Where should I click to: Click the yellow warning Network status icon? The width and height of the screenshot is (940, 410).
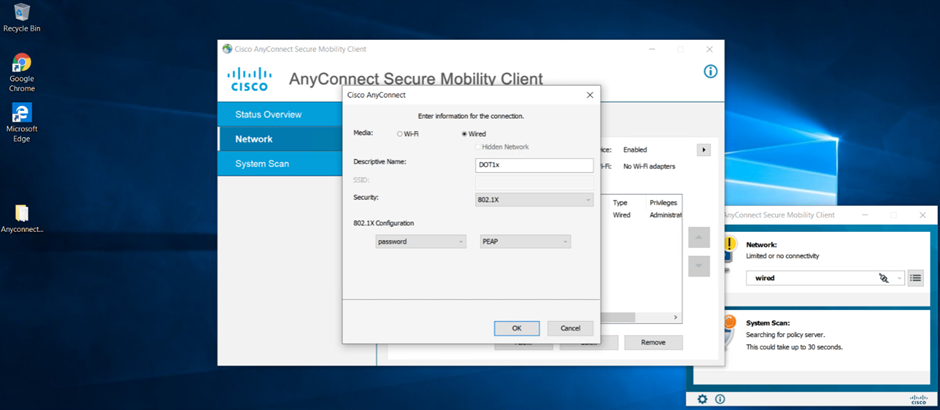click(730, 244)
